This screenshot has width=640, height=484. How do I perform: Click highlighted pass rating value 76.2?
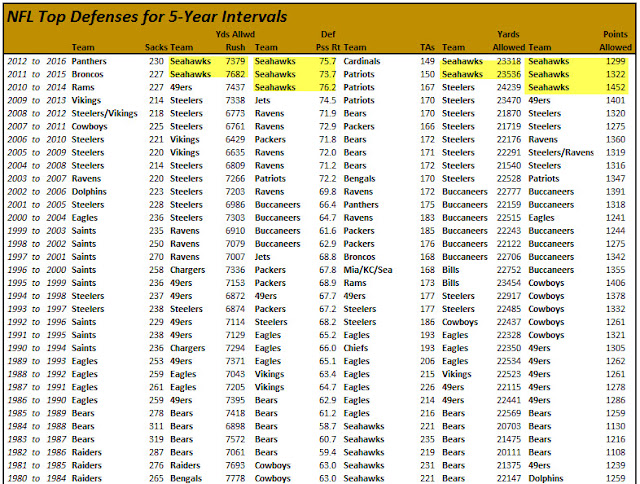coord(327,87)
